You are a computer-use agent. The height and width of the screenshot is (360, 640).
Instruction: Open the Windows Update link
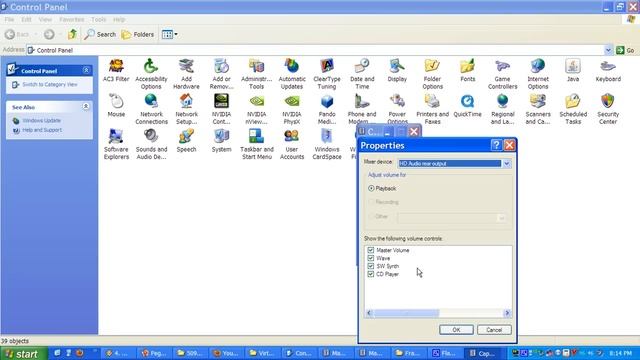41,121
